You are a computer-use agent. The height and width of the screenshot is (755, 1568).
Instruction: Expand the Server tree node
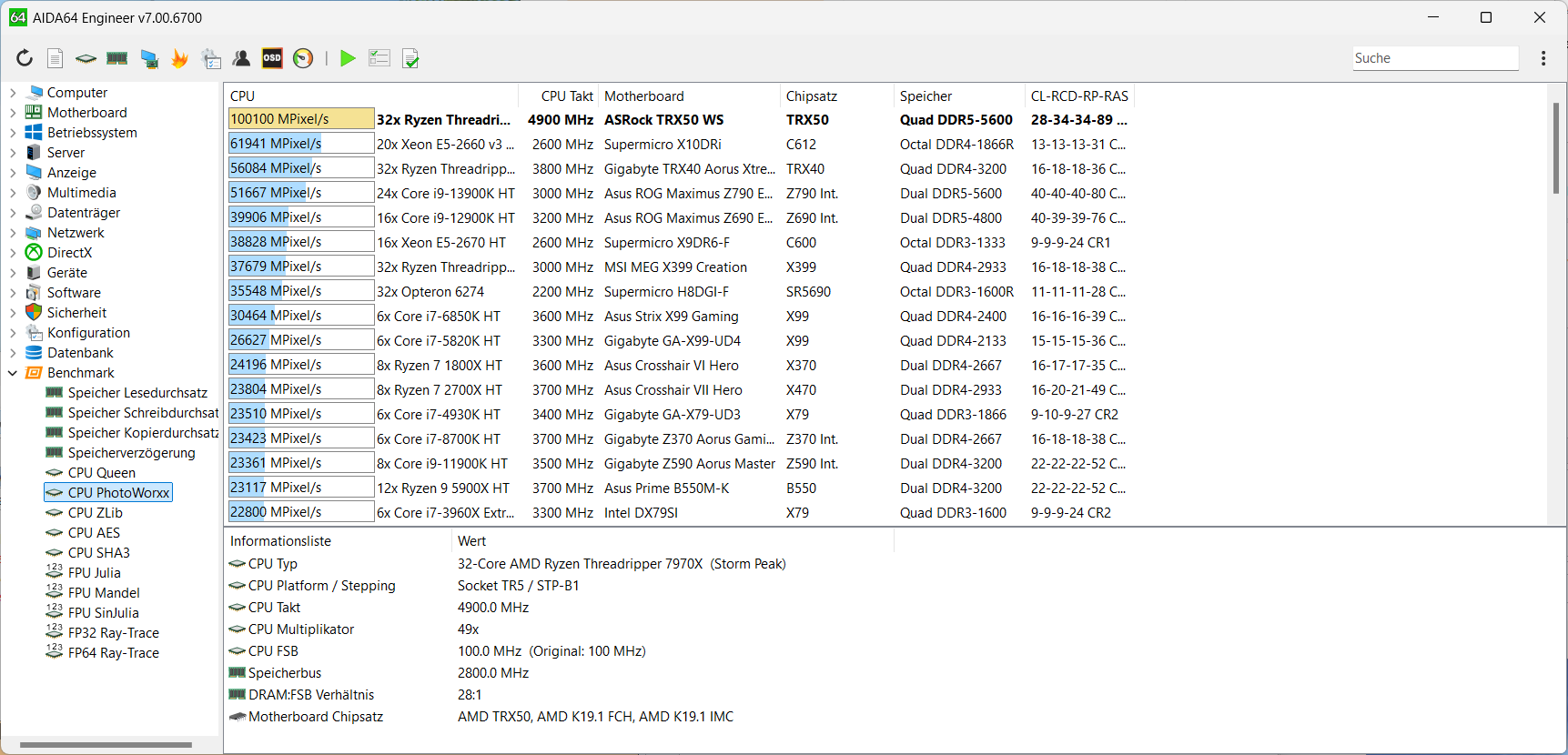(13, 153)
